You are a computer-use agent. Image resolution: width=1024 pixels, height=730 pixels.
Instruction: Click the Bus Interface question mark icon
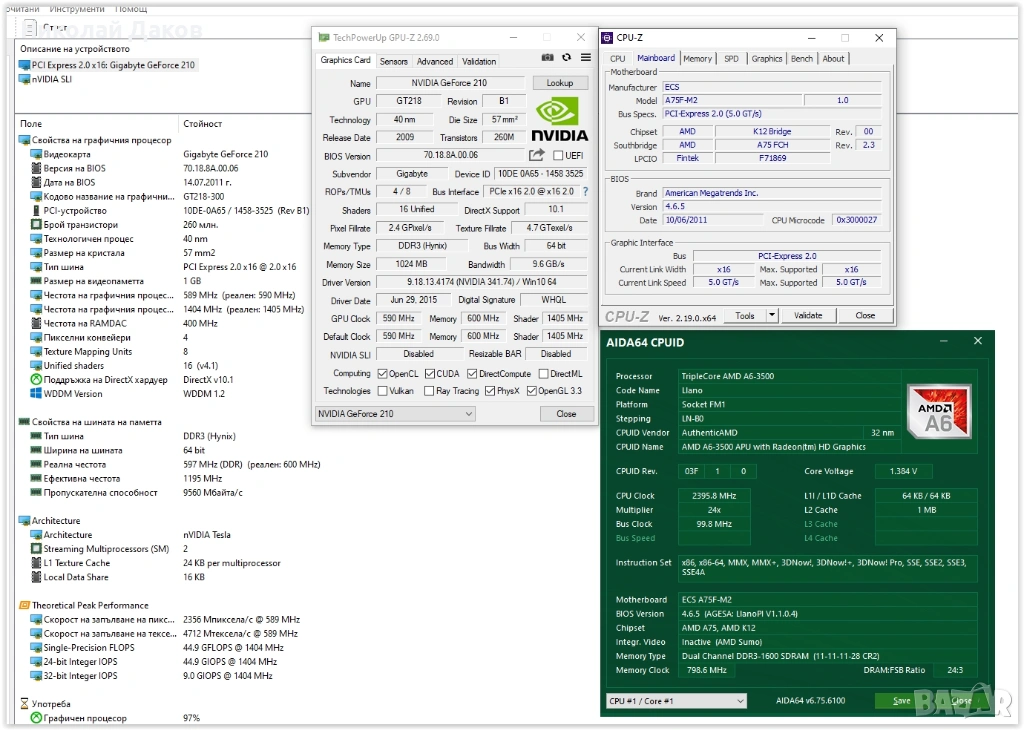585,191
